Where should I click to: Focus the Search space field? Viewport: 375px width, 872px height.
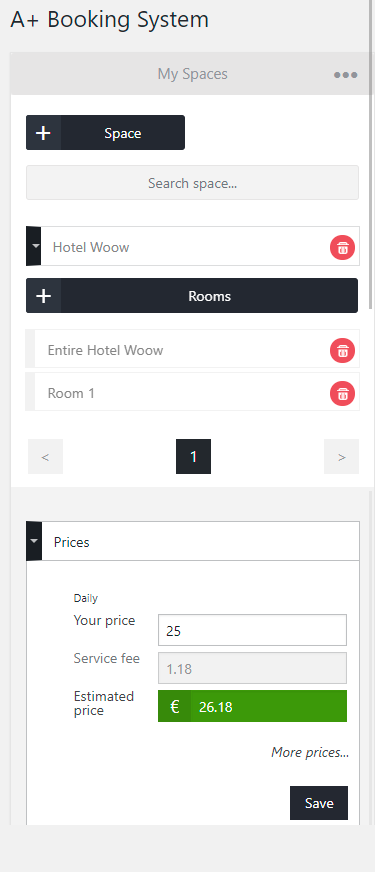193,182
